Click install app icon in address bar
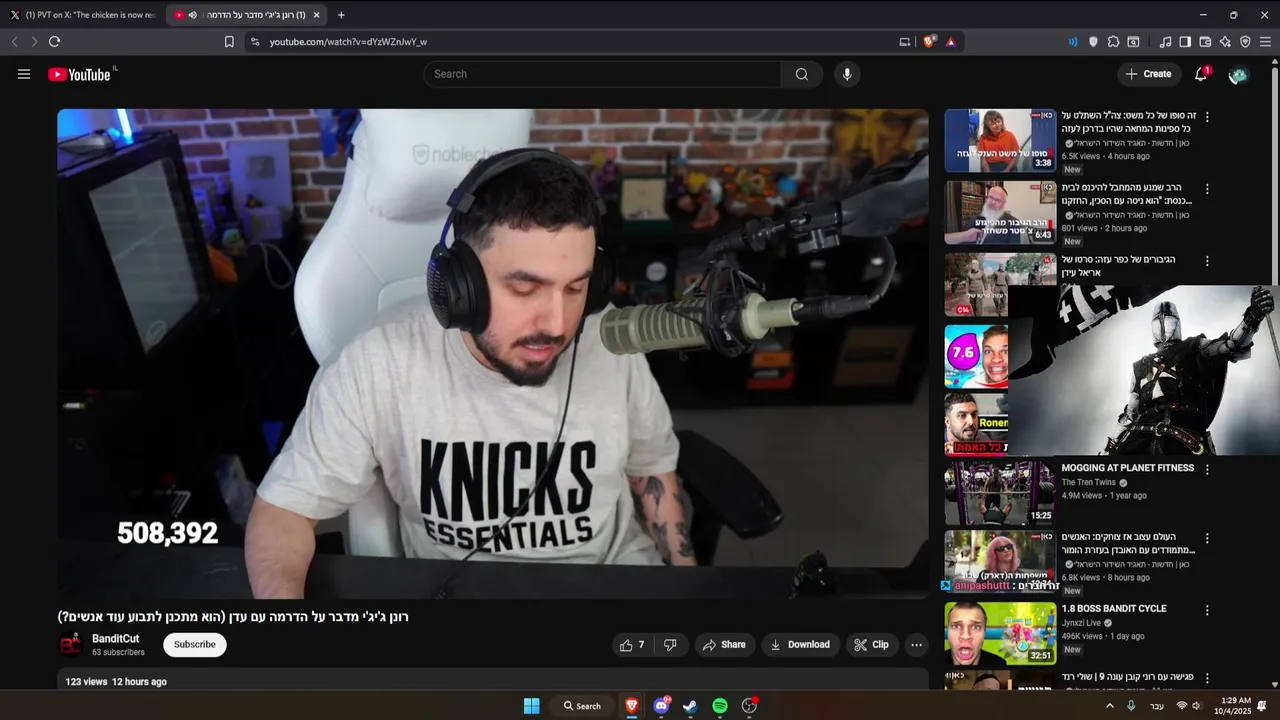1280x720 pixels. tap(905, 42)
